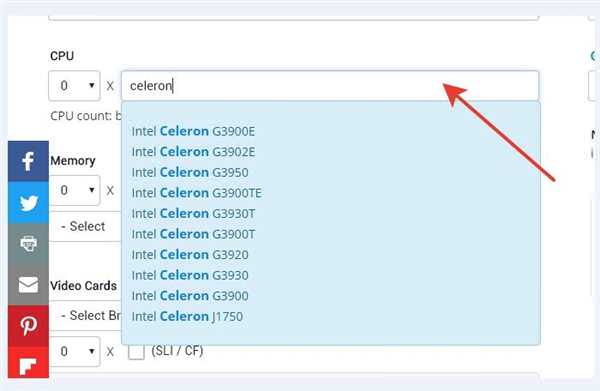Open the video card count dropdown
The image size is (600, 391).
coord(74,351)
